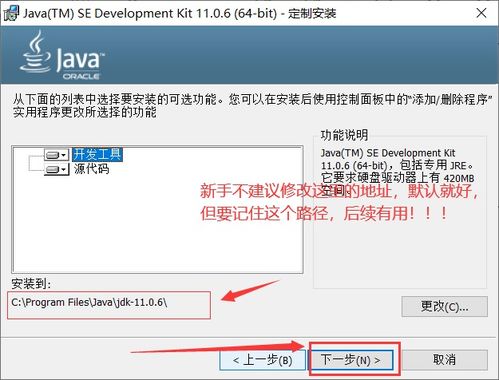Click the 安装到 label

31,284
